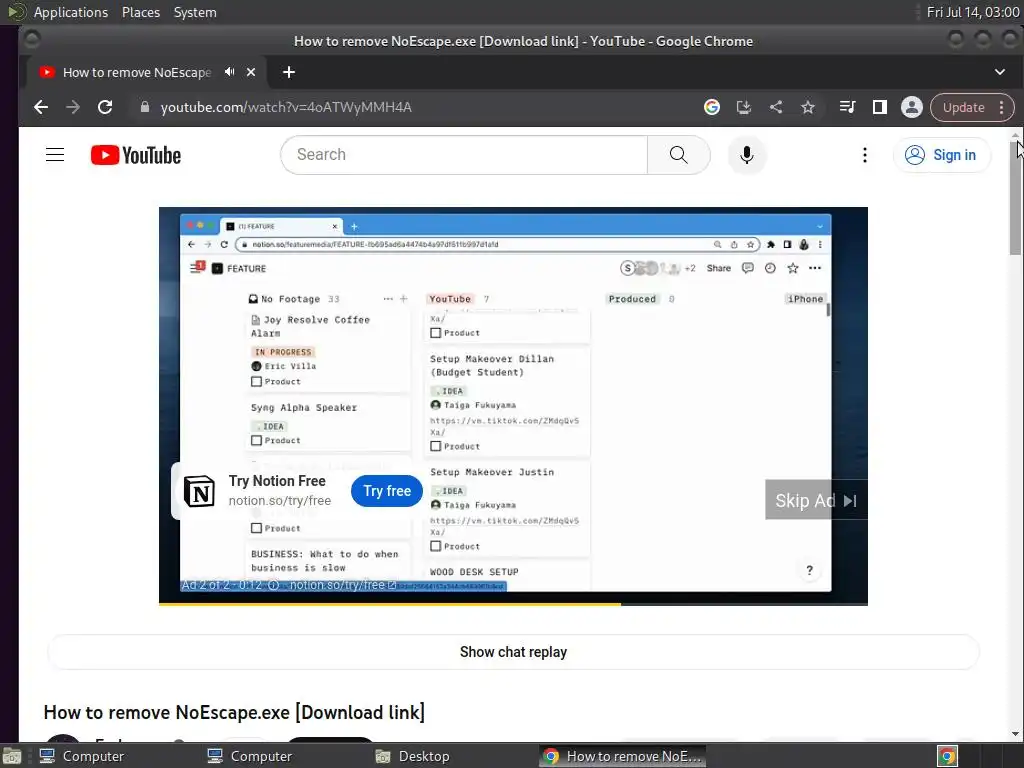The width and height of the screenshot is (1024, 768).
Task: Click the Try free ad button
Action: tap(387, 491)
